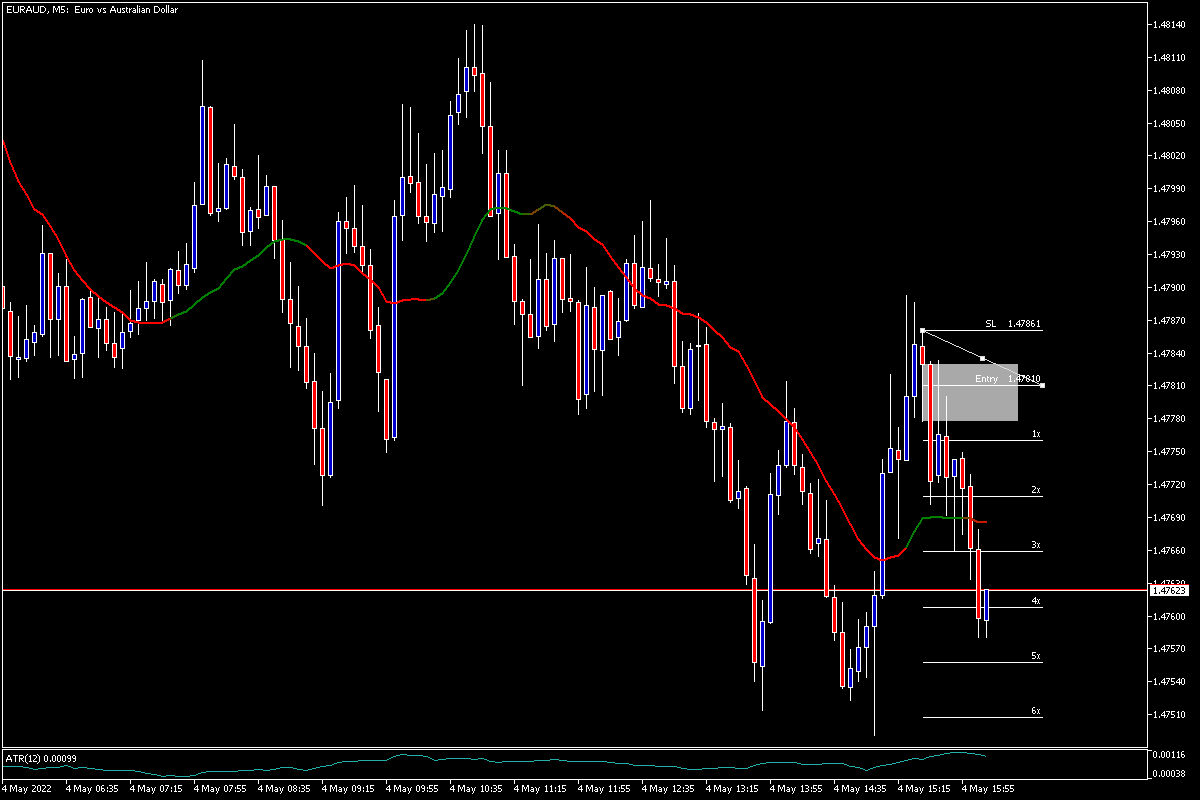Click the 1x target level label
The height and width of the screenshot is (800, 1200).
1037,435
